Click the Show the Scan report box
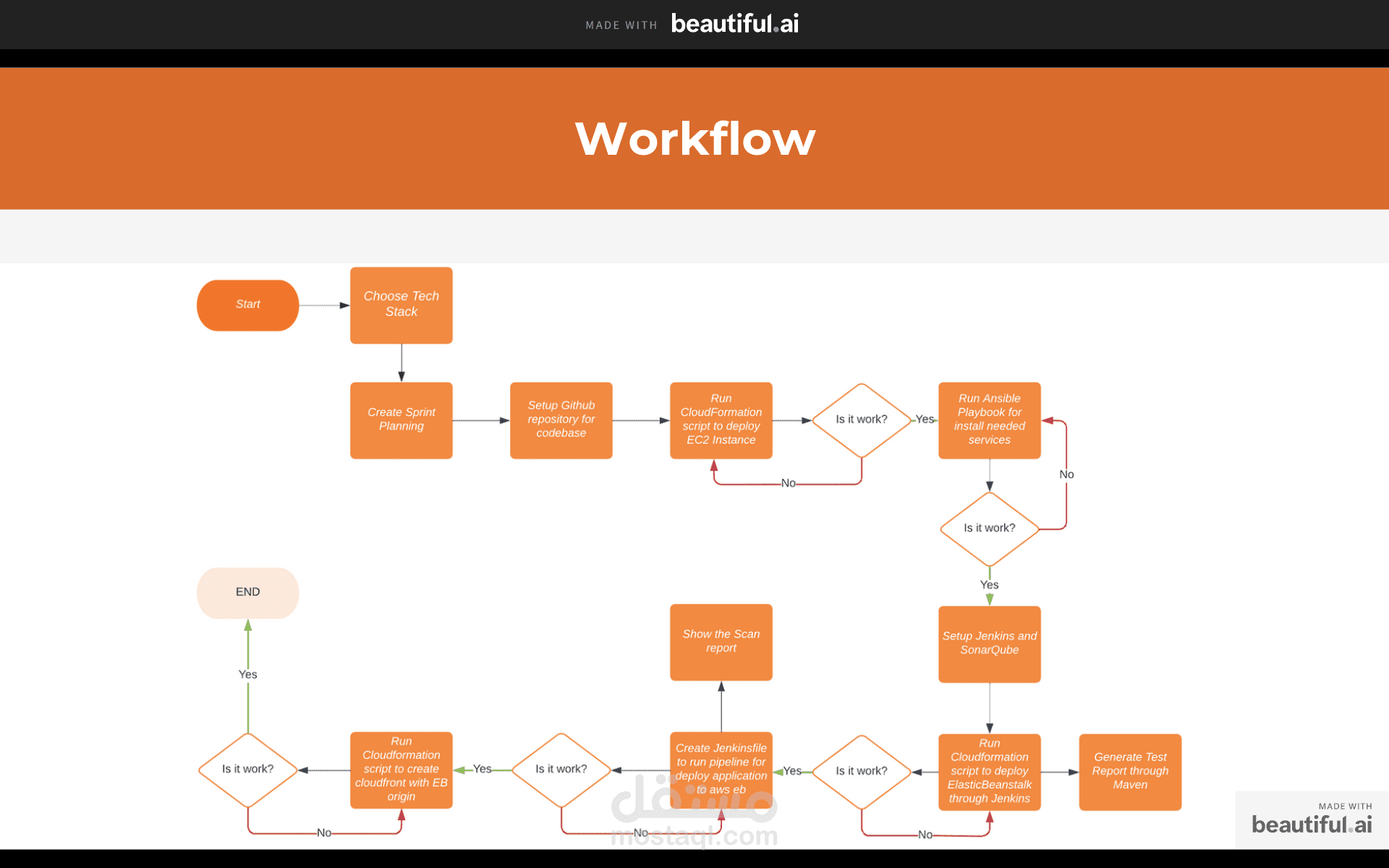Viewport: 1389px width, 868px height. click(721, 642)
